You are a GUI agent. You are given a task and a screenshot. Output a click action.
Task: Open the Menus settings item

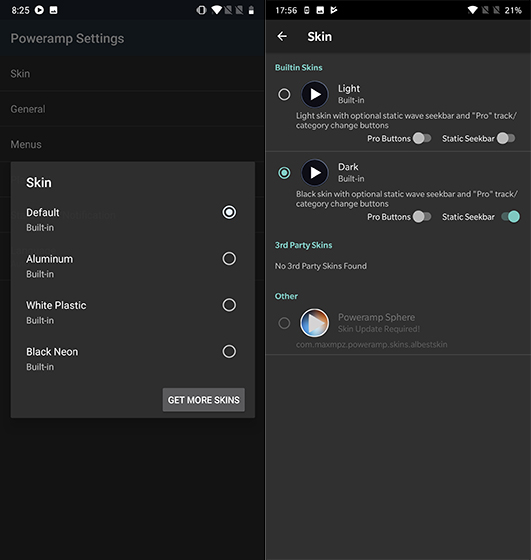(132, 144)
